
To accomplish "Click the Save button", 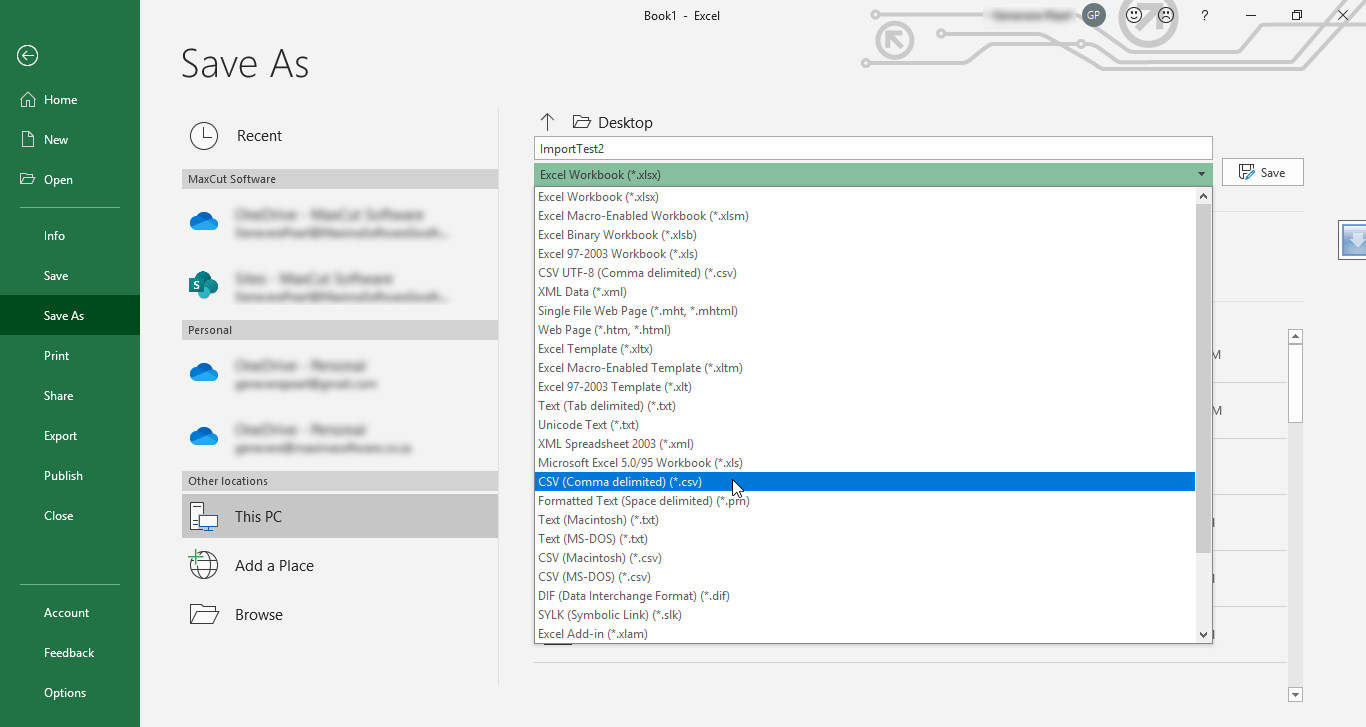I will click(x=1263, y=173).
